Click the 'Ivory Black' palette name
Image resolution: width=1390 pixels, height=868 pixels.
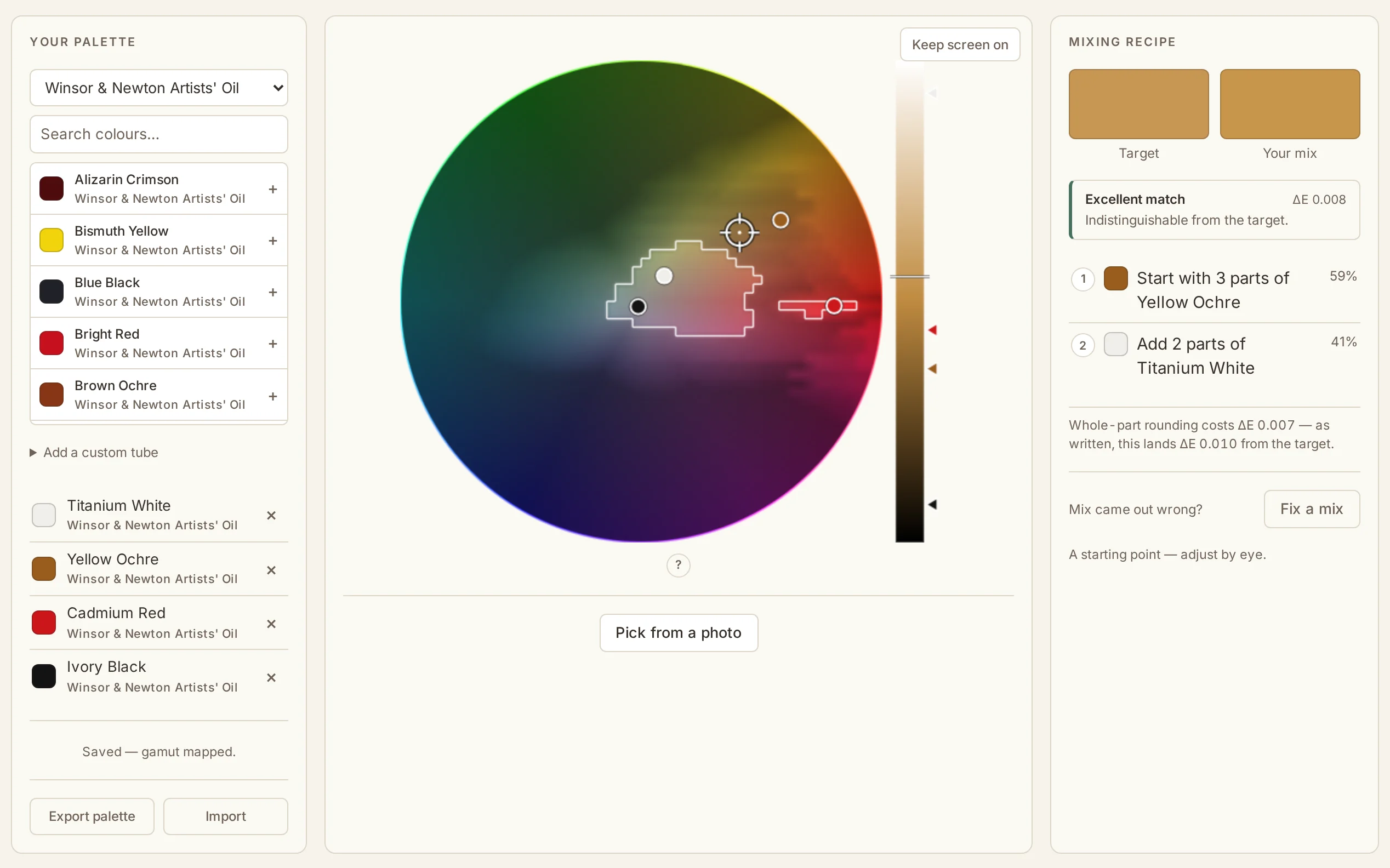(106, 666)
